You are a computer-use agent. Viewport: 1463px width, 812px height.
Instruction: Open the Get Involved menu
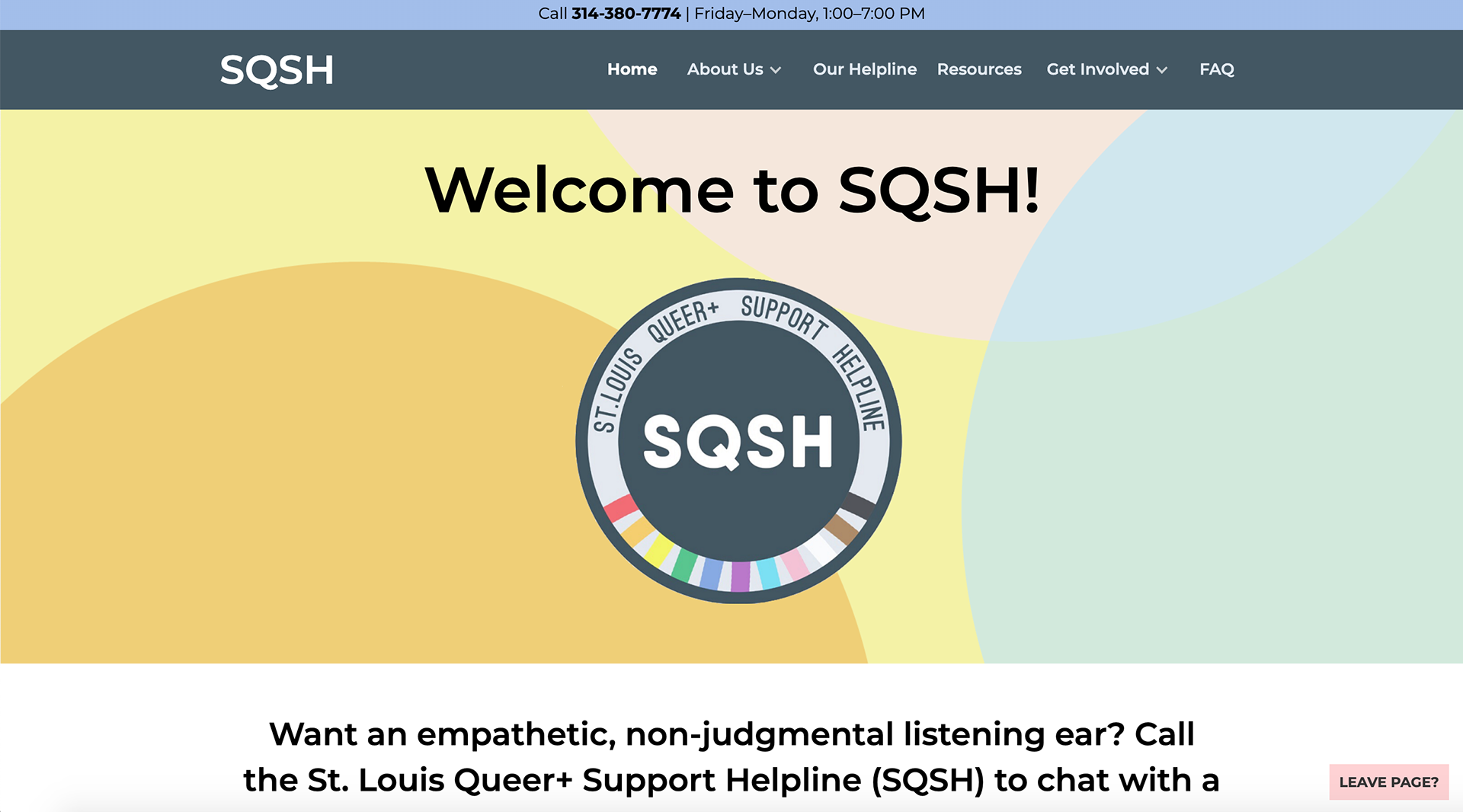[x=1097, y=69]
